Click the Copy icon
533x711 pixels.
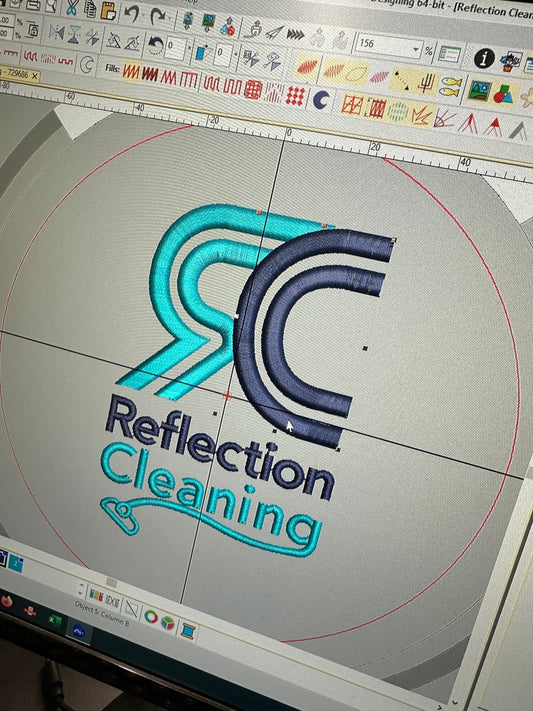(90, 9)
